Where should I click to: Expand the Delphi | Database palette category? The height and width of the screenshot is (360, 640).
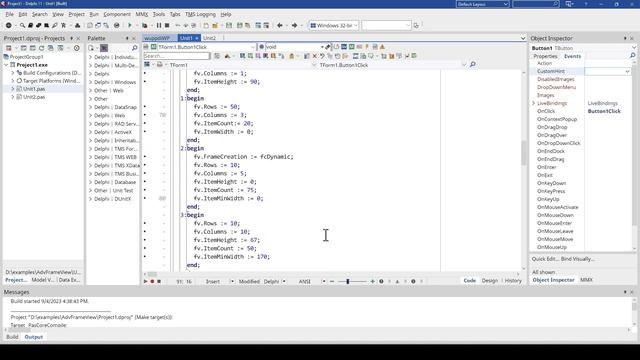[90, 182]
